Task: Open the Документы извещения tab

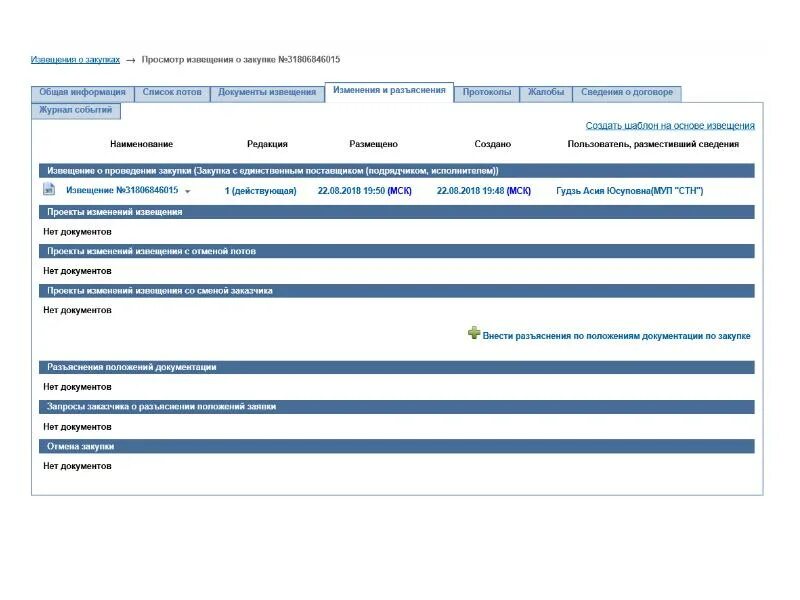Action: coord(267,92)
